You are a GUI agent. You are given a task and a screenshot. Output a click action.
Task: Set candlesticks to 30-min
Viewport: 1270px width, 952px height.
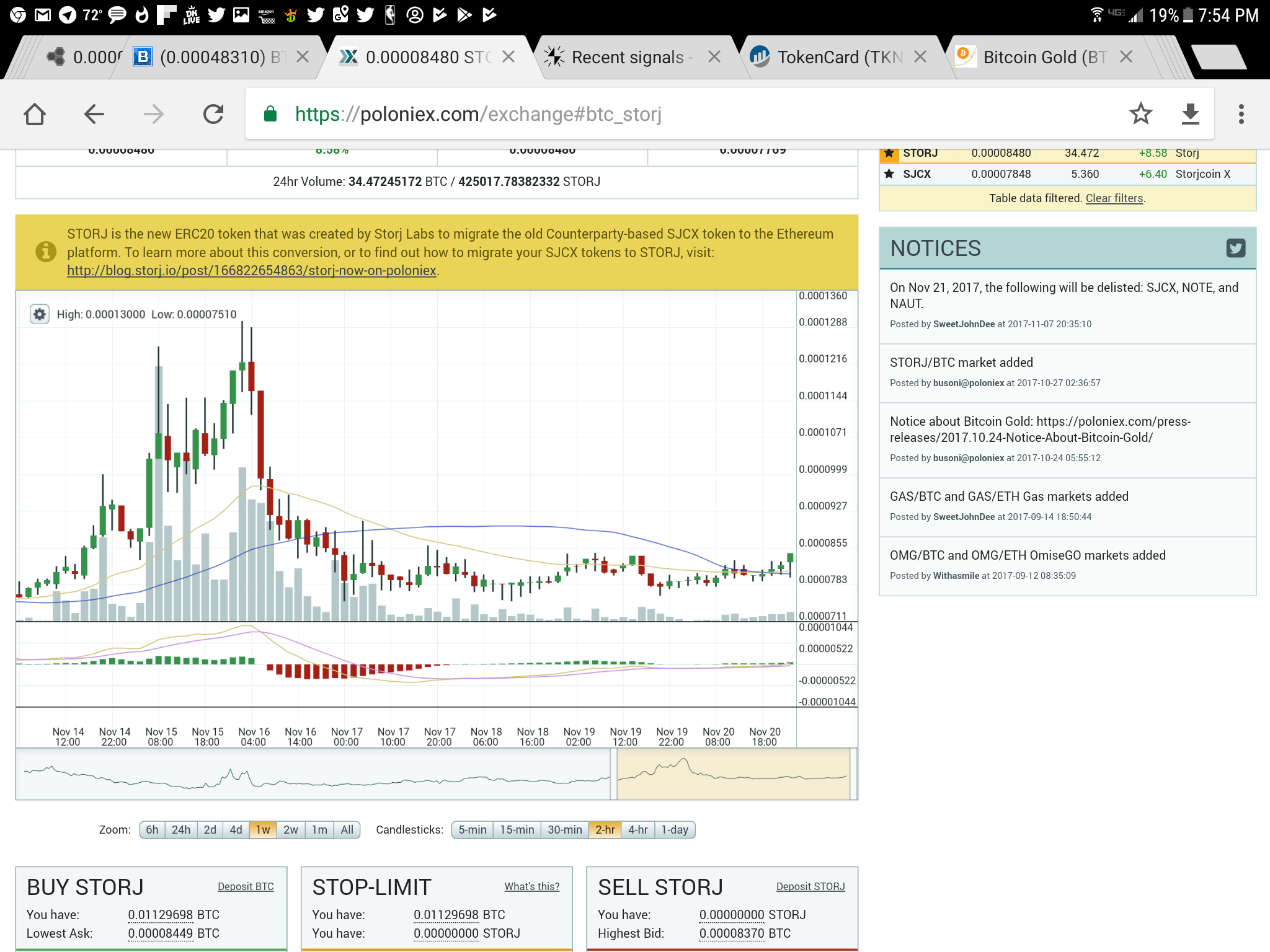(x=565, y=830)
